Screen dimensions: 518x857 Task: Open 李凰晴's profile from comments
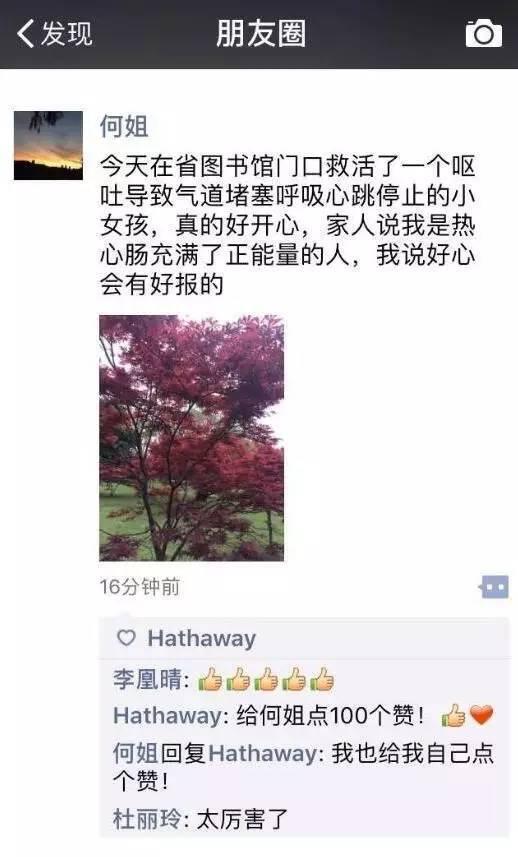point(148,680)
